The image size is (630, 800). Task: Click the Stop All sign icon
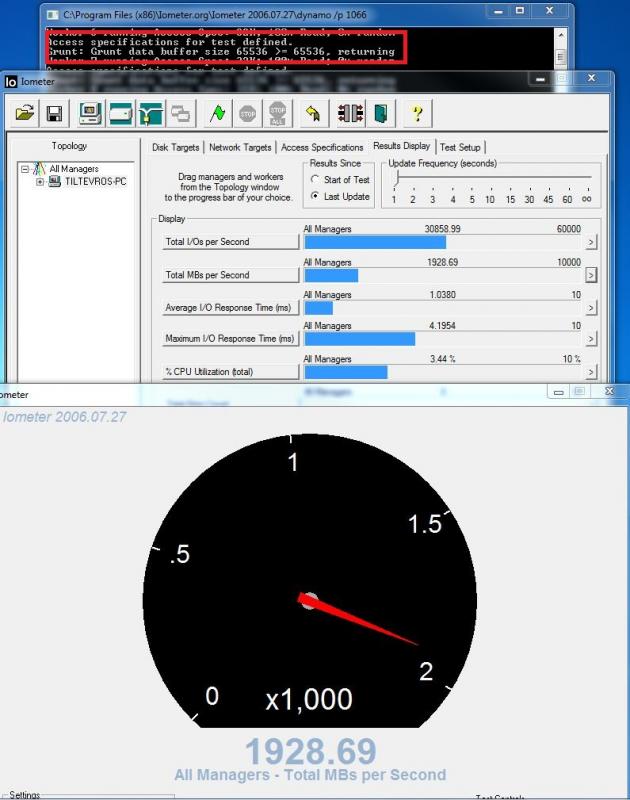pos(278,113)
